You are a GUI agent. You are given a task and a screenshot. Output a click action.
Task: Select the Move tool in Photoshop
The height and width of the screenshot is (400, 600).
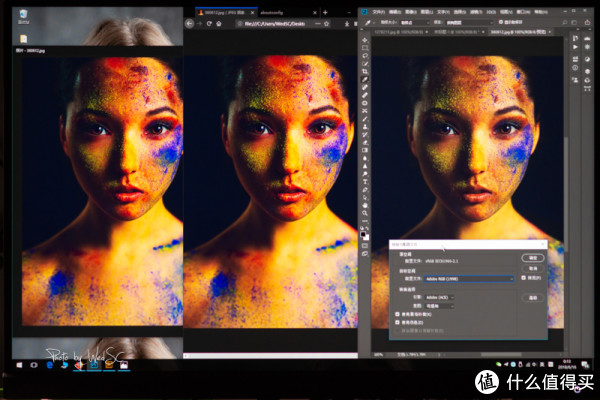[365, 40]
